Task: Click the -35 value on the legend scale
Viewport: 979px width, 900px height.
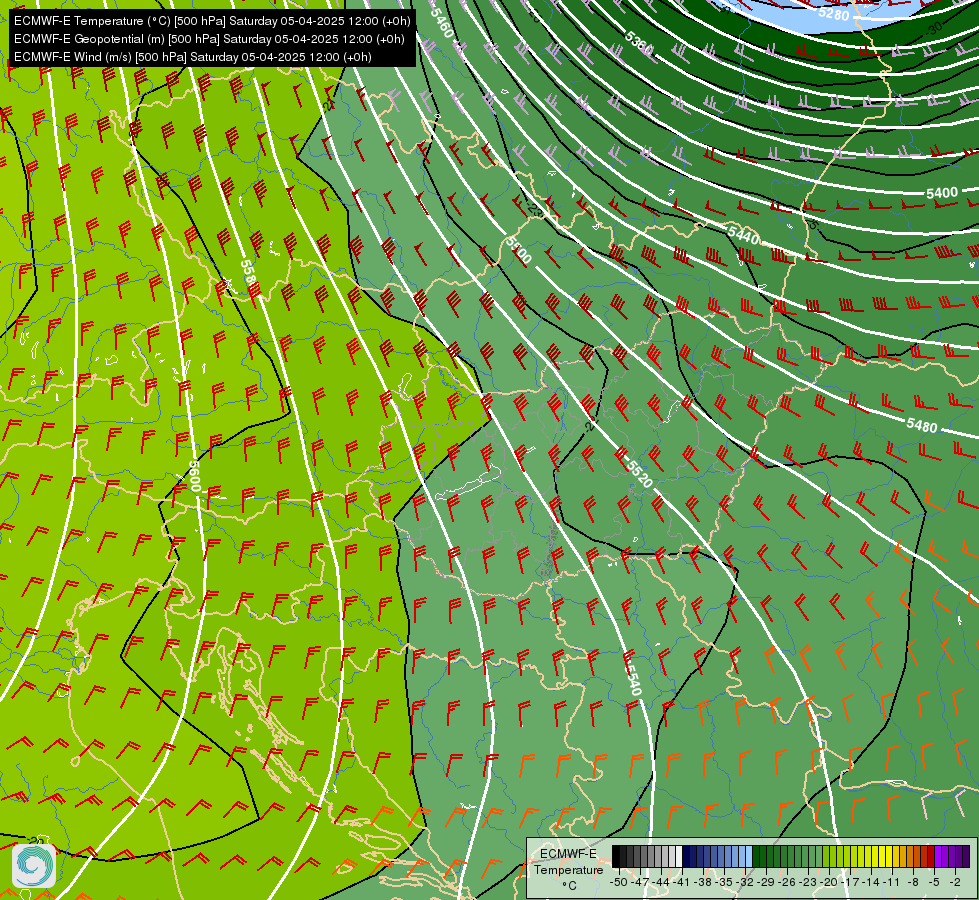Action: (725, 882)
